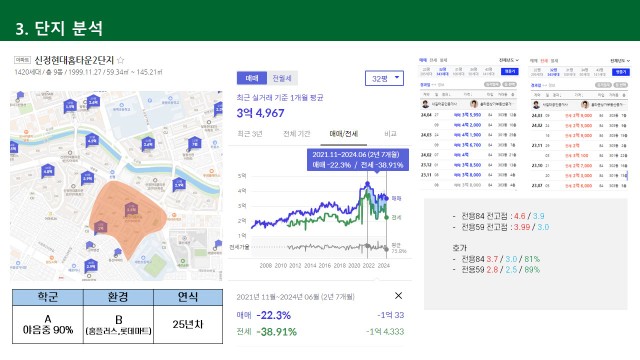Screen dimensions: 640x360
Task: Close the 2021년 11월~2024년 06월 detail panel
Action: (x=398, y=296)
